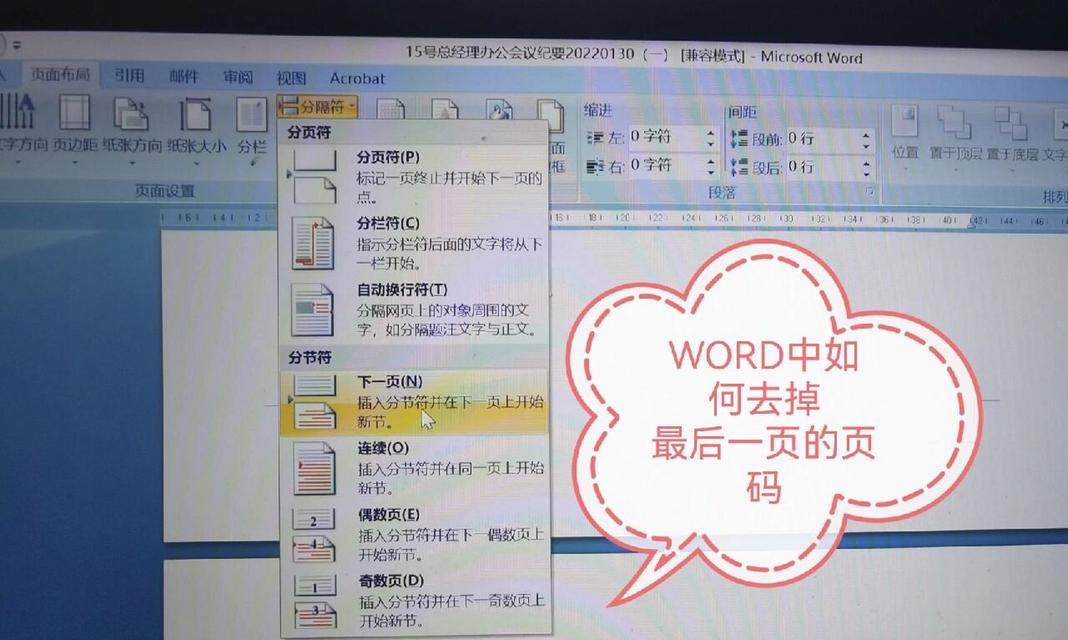Click the 奇数页 odd page icon
The image size is (1068, 640).
point(315,601)
